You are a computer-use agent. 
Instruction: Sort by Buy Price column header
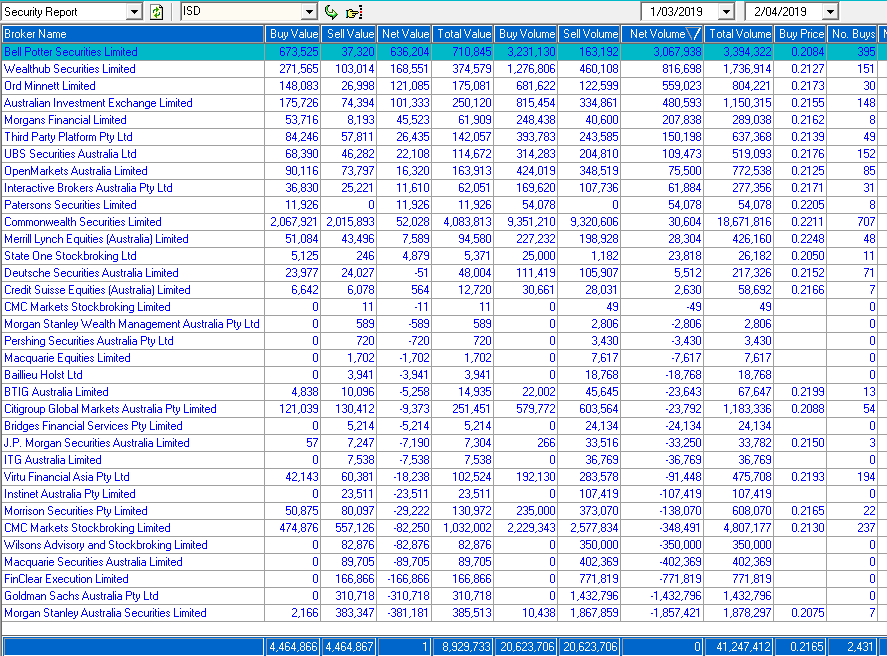(800, 34)
